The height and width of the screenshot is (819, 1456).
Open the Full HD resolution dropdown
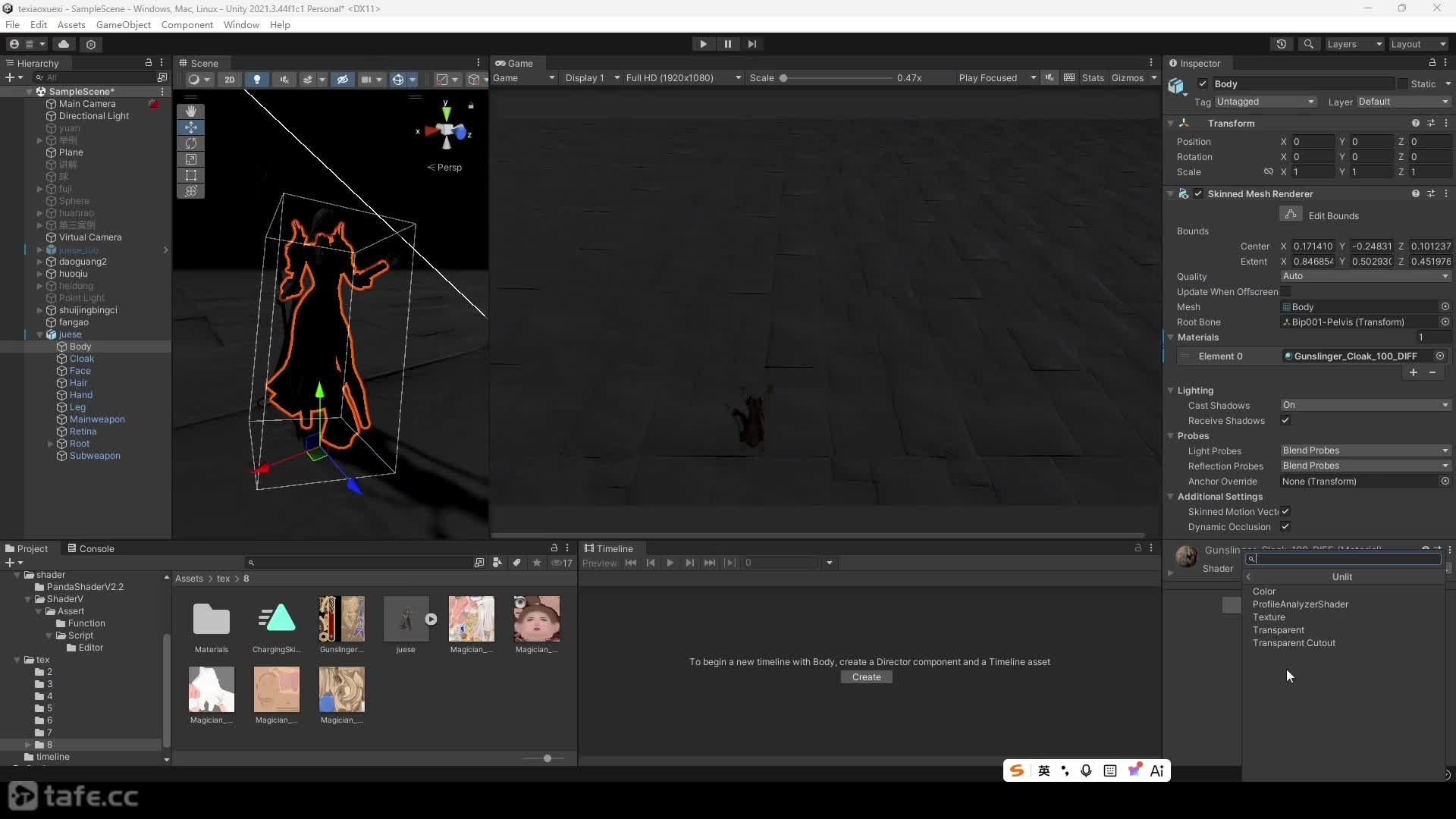(x=682, y=77)
